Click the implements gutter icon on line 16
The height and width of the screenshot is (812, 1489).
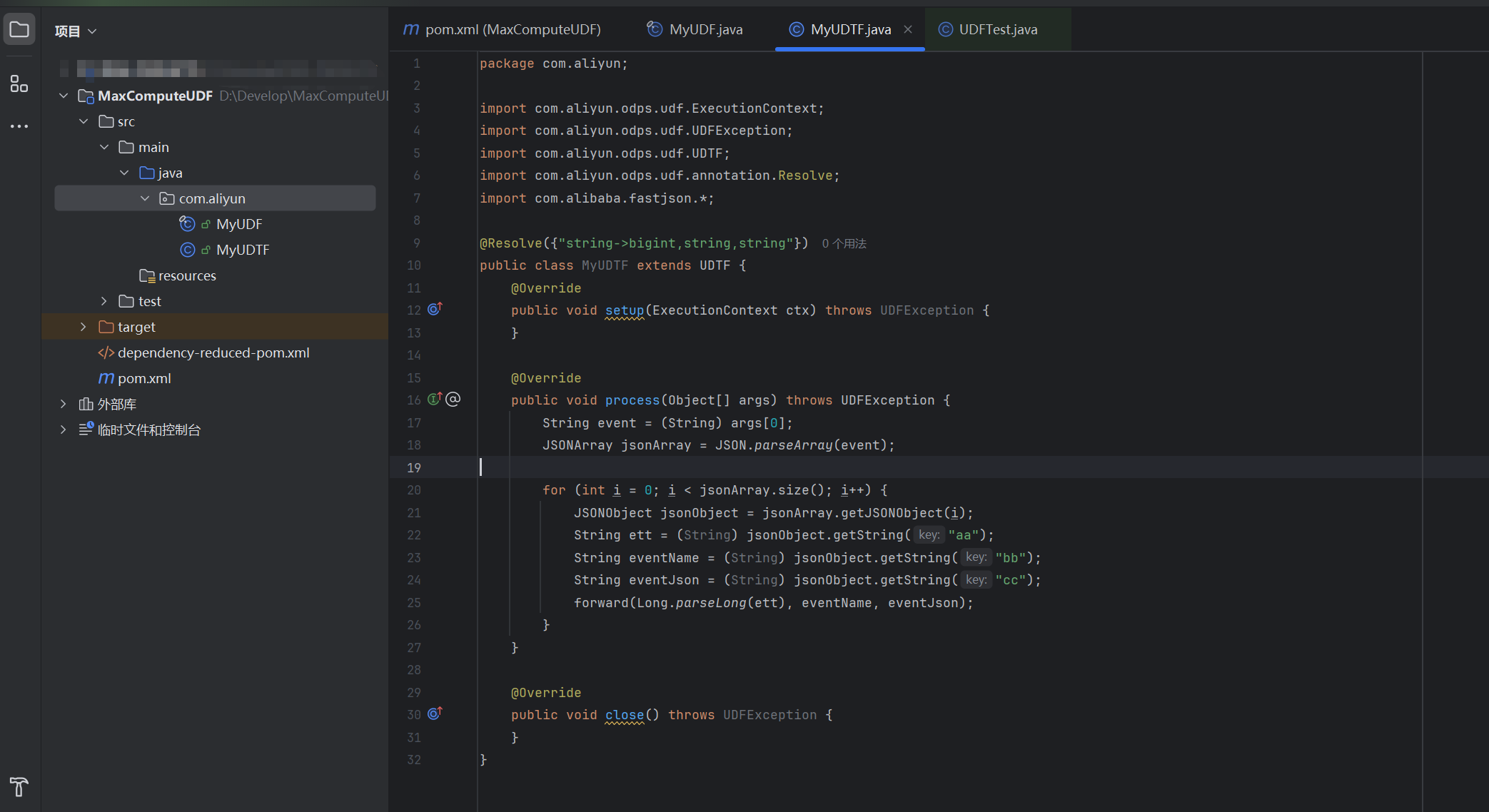(434, 399)
